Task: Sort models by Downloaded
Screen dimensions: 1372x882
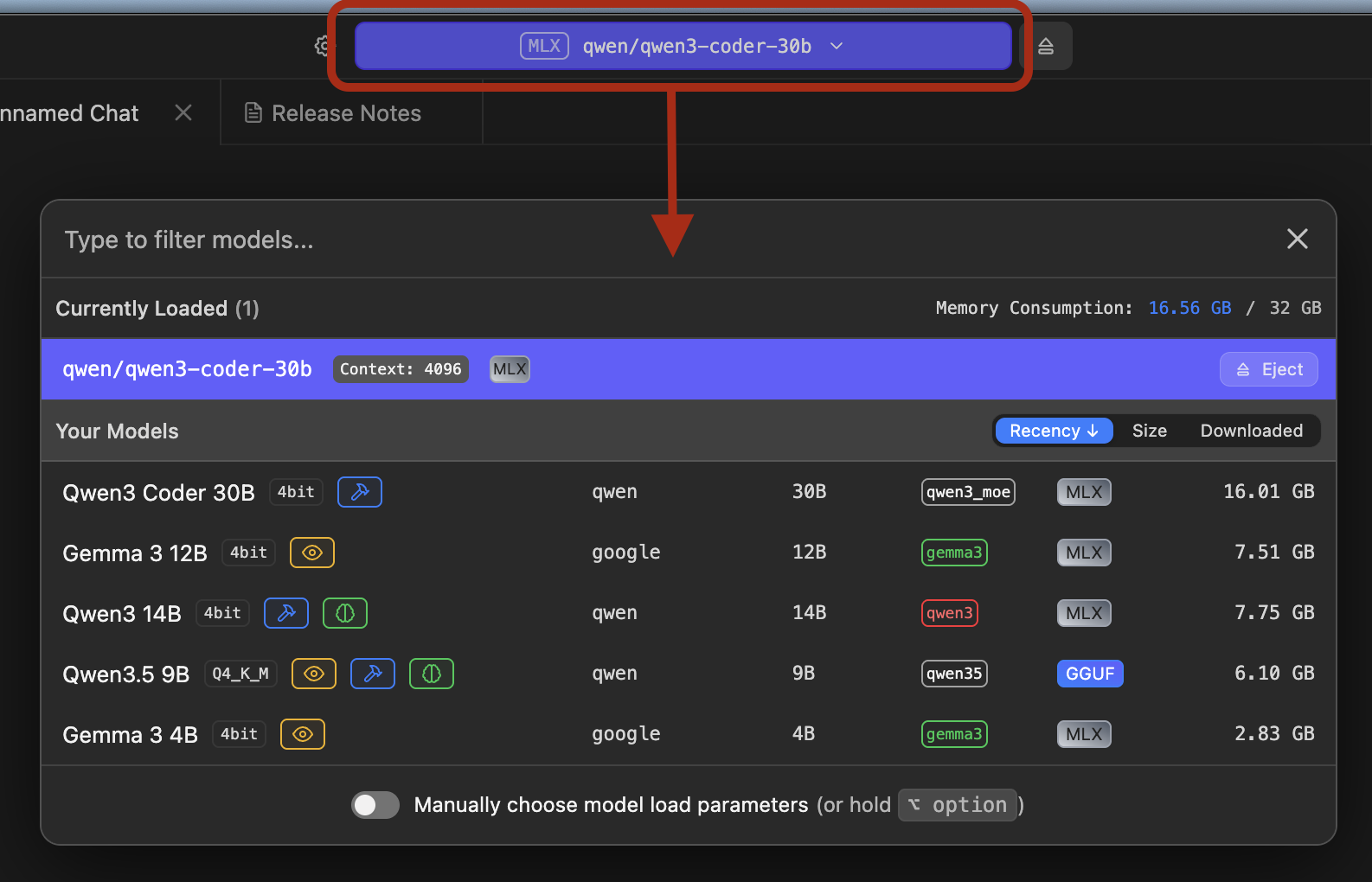Action: click(x=1252, y=431)
